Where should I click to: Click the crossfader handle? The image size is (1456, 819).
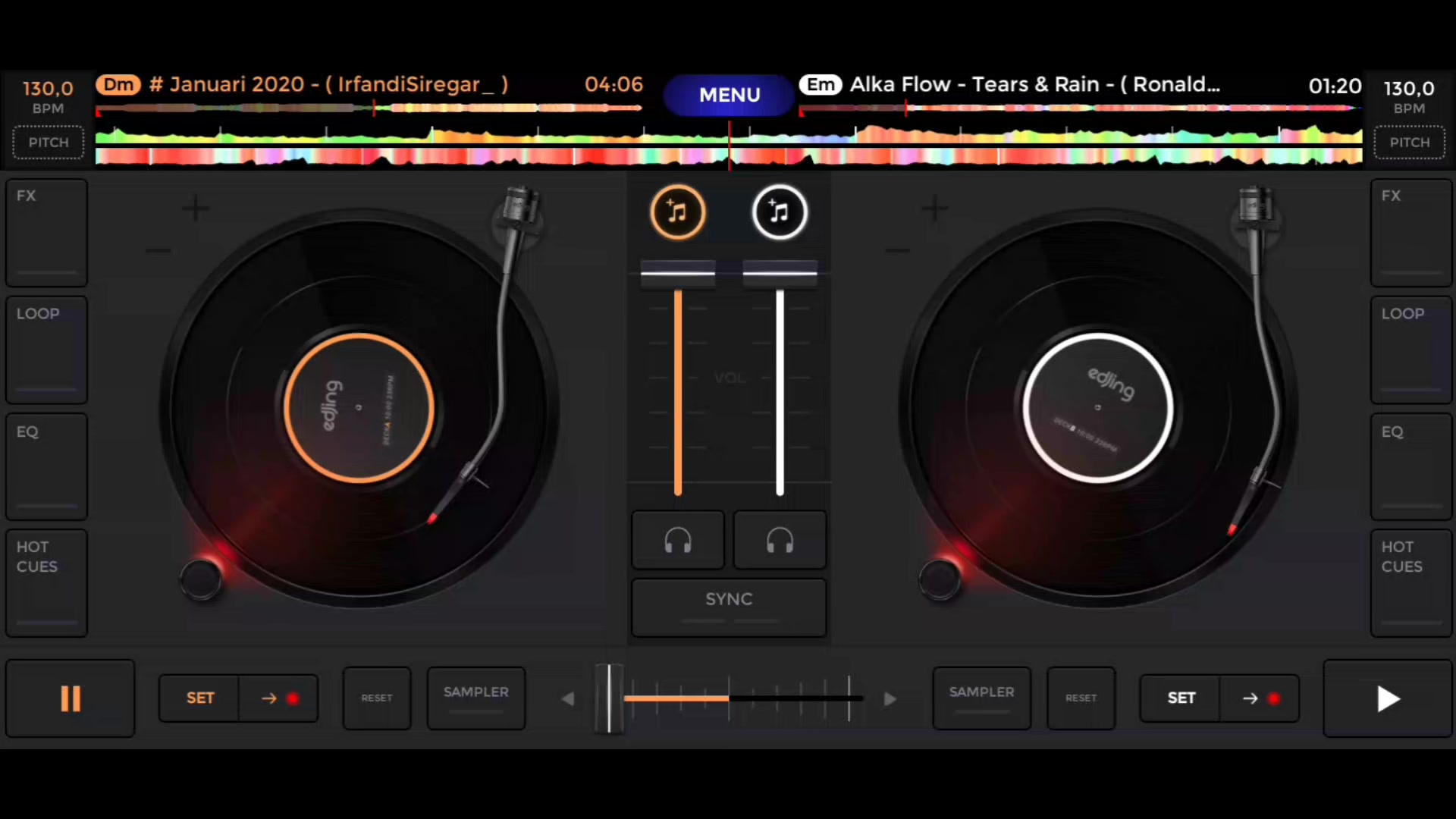point(609,698)
